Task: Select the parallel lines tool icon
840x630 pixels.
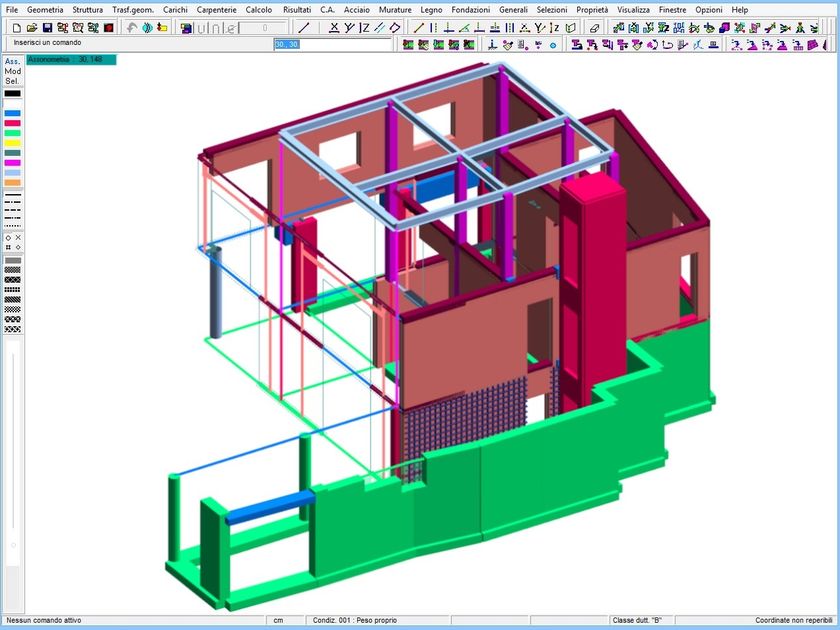Action: point(379,28)
